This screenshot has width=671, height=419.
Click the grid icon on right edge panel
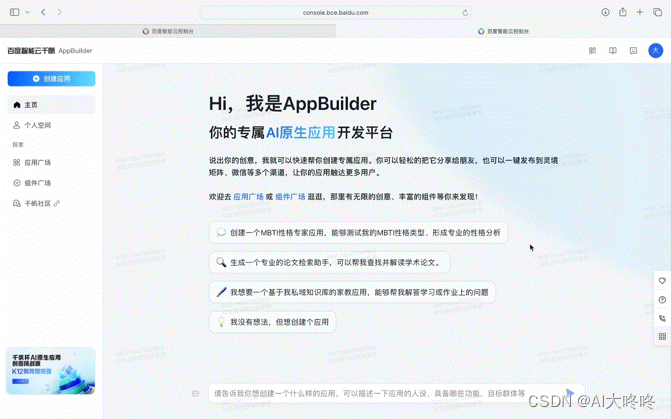[x=662, y=336]
